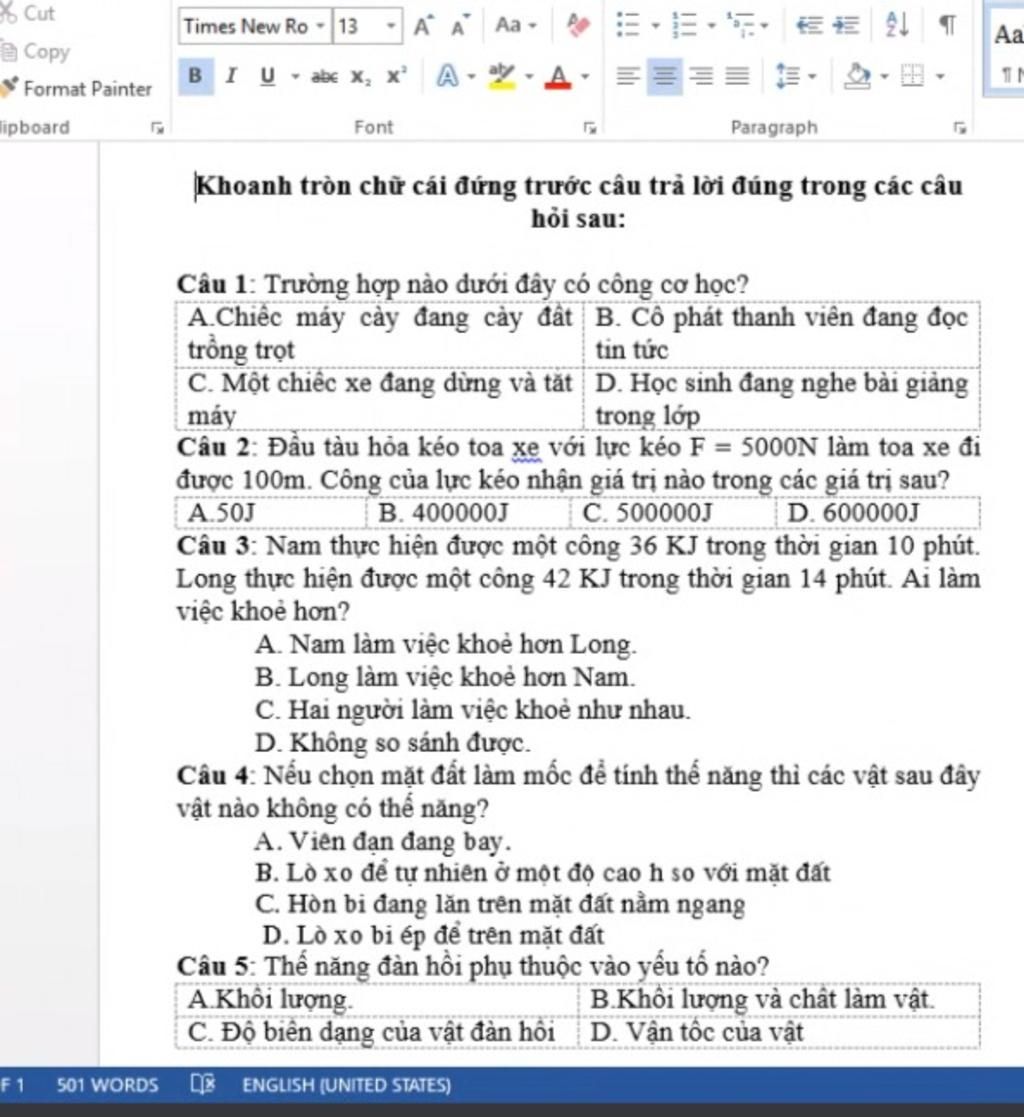The height and width of the screenshot is (1117, 1024).
Task: Click heading 'Khoanh tròn chữ cái' line
Action: coord(579,186)
